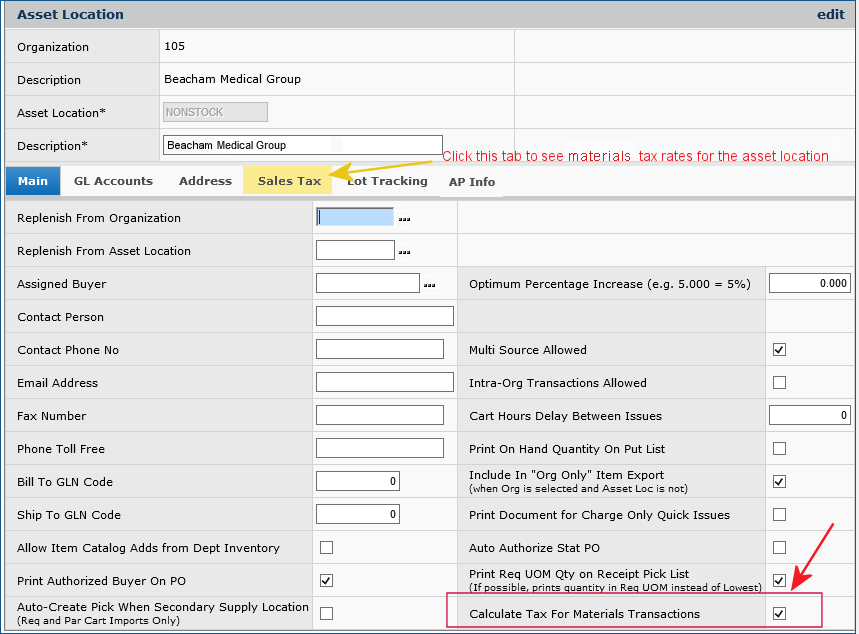
Task: Open the Replenish From Organization lookup icon
Action: pyautogui.click(x=404, y=218)
